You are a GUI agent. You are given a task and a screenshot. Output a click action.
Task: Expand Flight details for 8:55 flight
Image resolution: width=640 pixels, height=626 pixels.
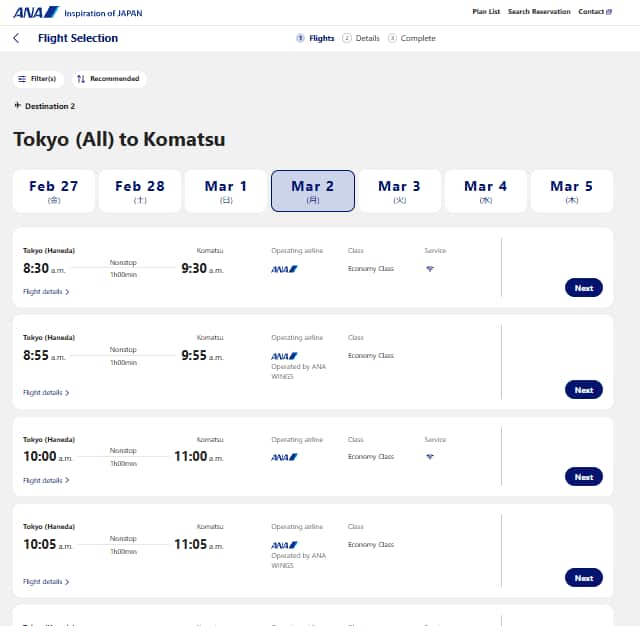point(46,393)
